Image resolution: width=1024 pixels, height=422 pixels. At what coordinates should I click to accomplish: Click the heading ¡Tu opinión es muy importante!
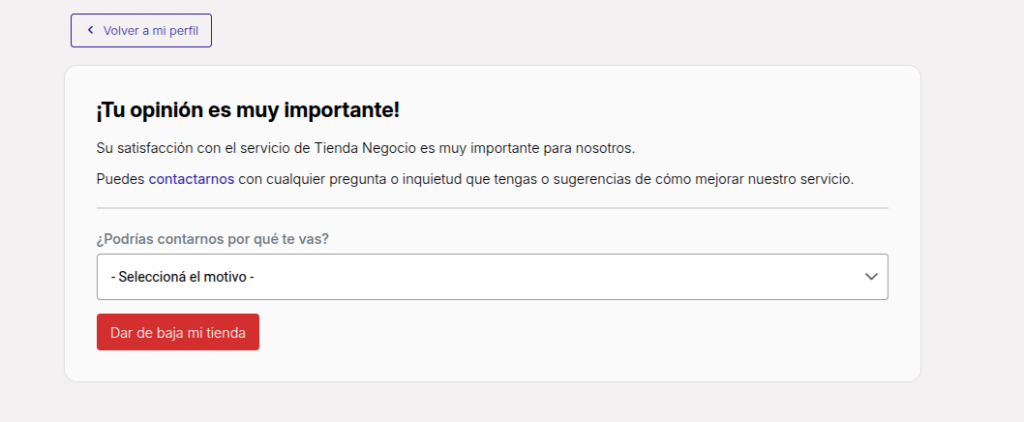click(248, 110)
